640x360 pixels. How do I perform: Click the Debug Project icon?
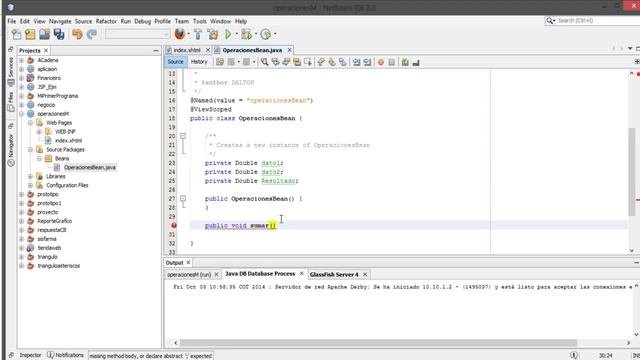pyautogui.click(x=246, y=34)
